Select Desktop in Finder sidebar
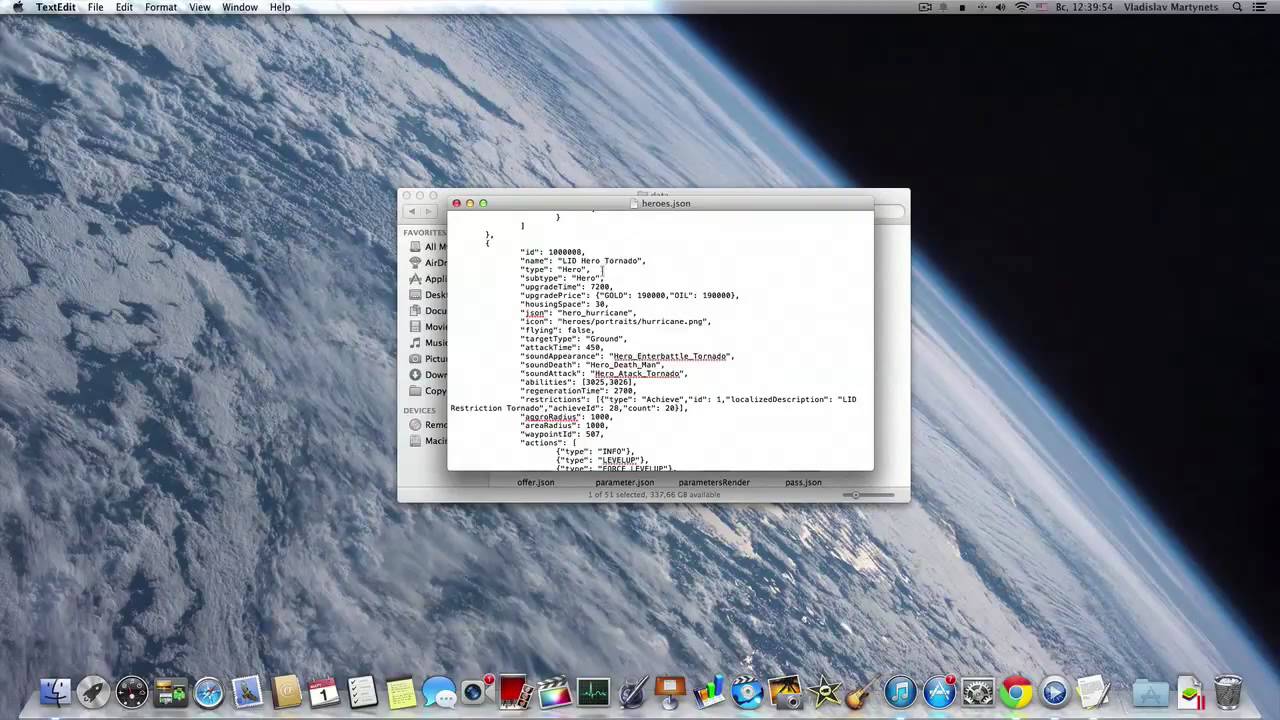Viewport: 1280px width, 720px height. [428, 295]
